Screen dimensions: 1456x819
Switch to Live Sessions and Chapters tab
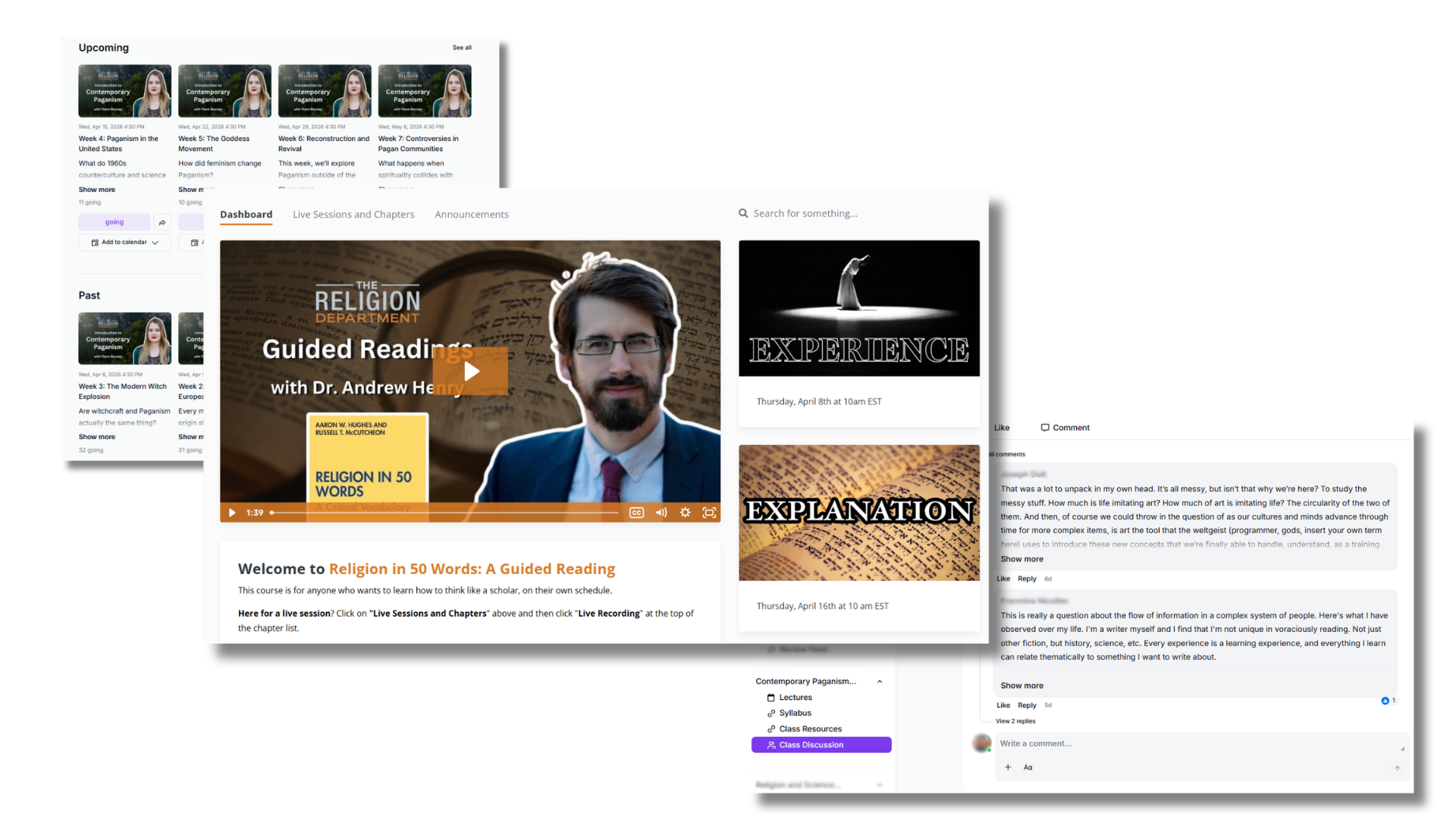click(353, 215)
